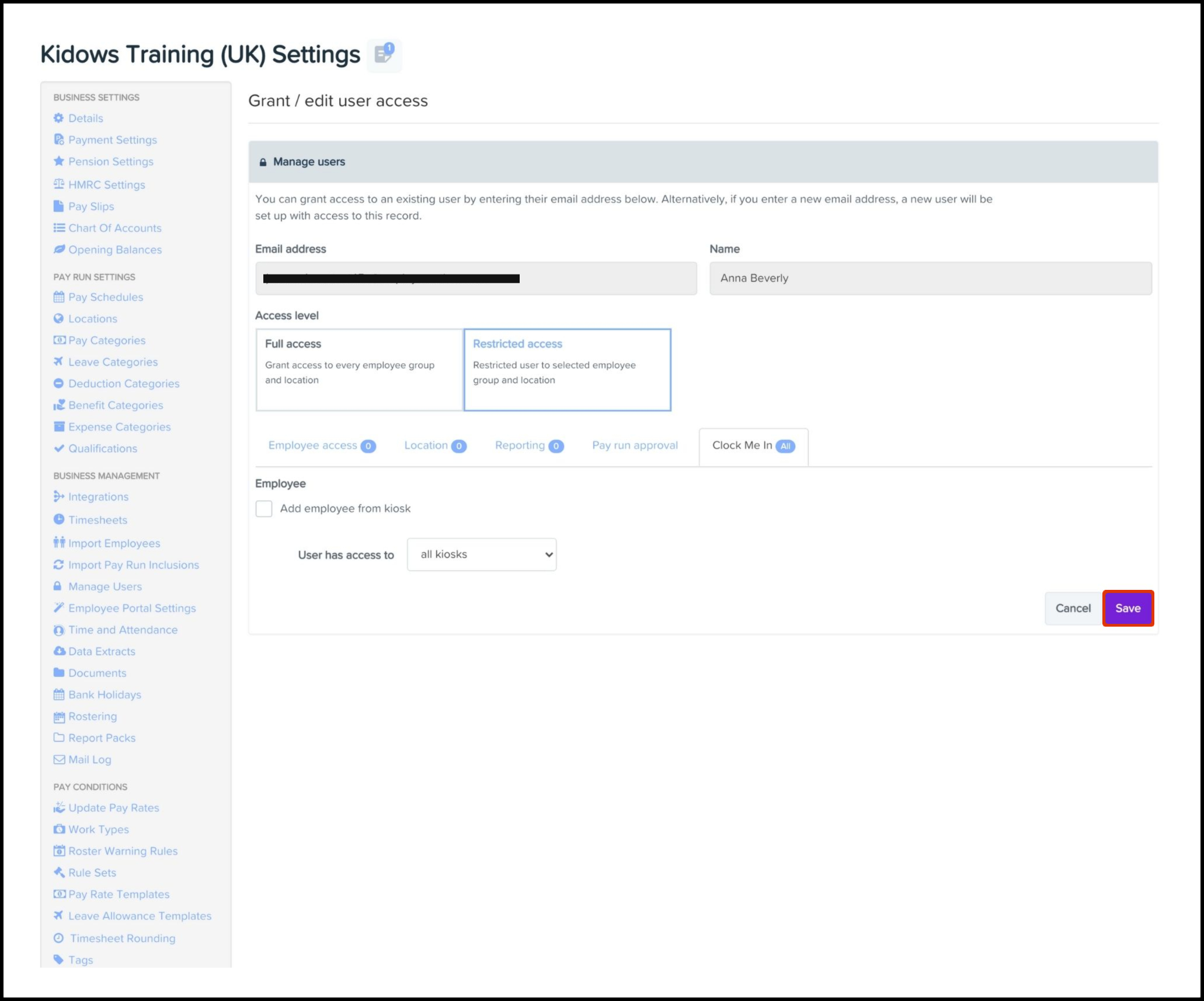The image size is (1204, 1001).
Task: Click the padlock icon beside Manage Users
Action: click(58, 586)
